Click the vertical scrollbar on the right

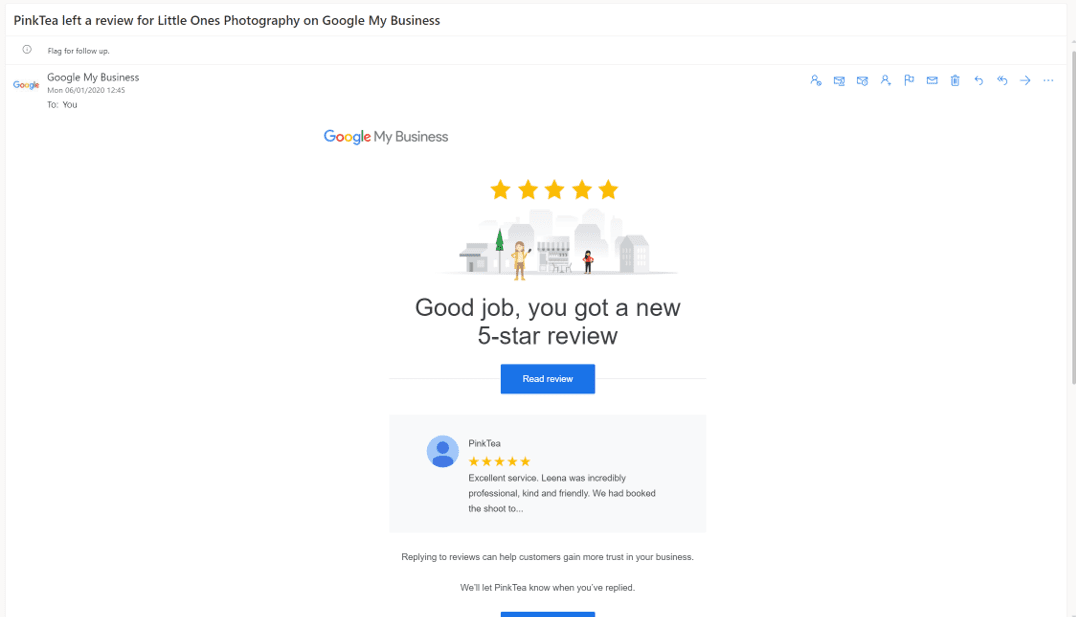coord(1072,213)
